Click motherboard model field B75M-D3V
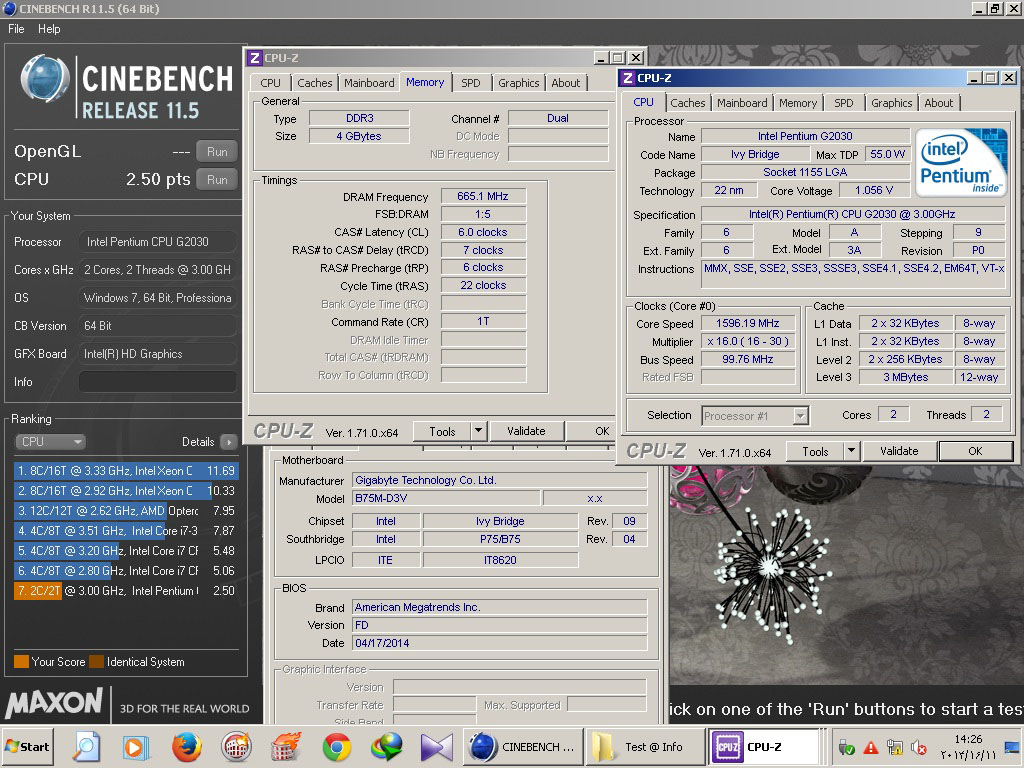Image resolution: width=1029 pixels, height=774 pixels. click(446, 498)
